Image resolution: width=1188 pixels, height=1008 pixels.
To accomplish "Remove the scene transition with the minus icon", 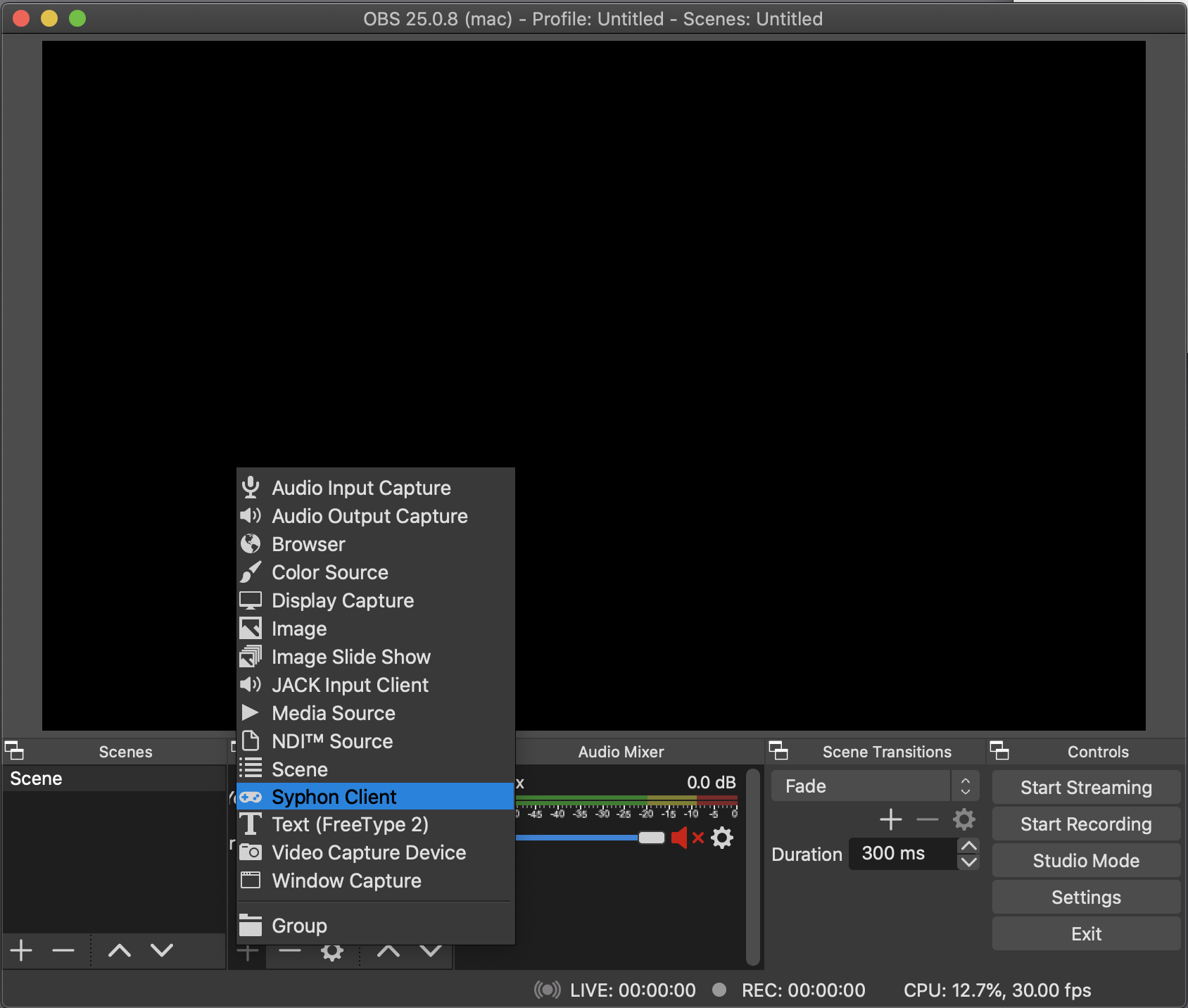I will [x=928, y=819].
